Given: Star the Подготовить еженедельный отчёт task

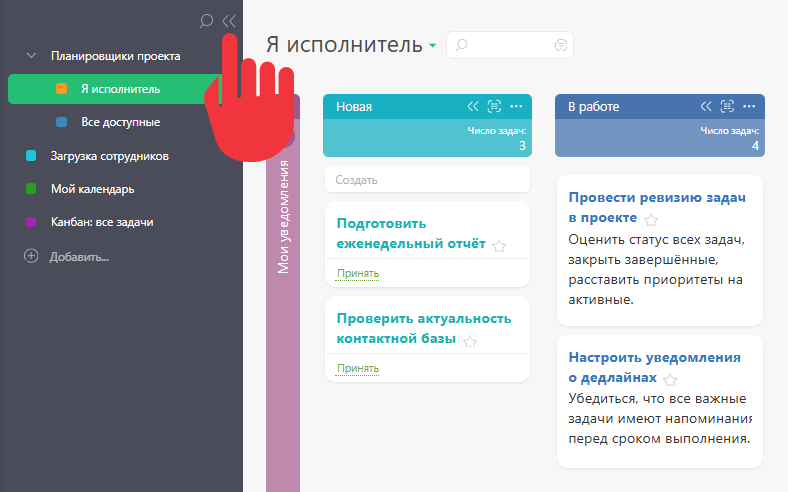Looking at the screenshot, I should [x=499, y=246].
